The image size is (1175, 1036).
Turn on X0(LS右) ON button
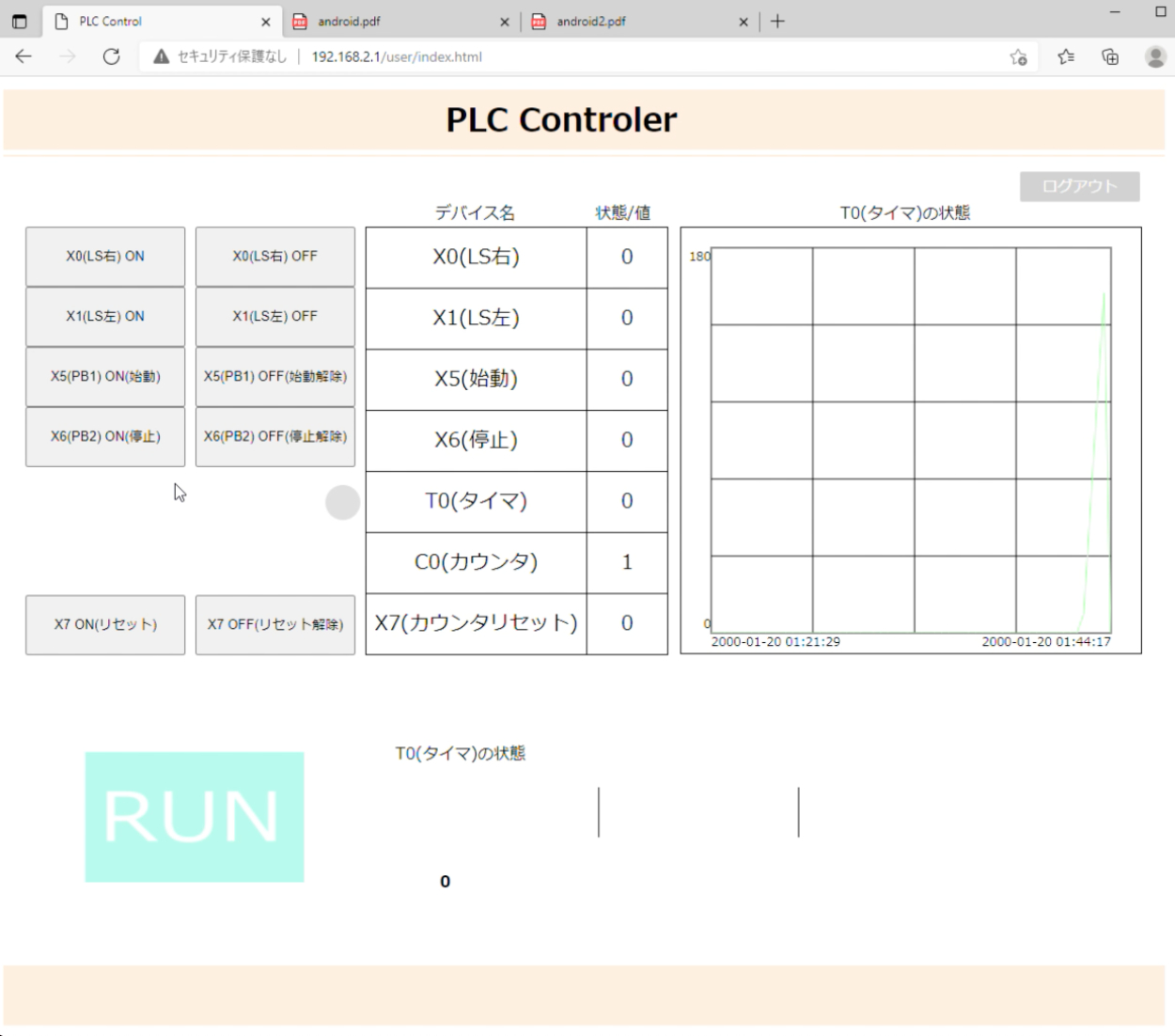(x=105, y=256)
